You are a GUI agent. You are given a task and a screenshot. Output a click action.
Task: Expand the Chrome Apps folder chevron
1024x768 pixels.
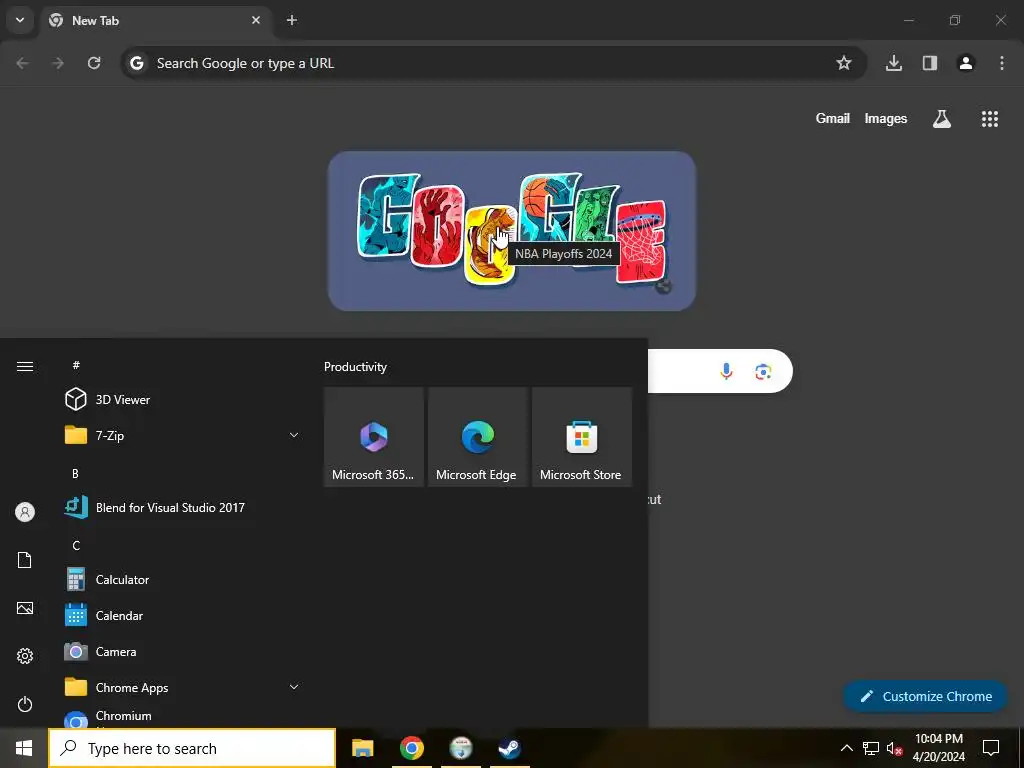point(294,687)
